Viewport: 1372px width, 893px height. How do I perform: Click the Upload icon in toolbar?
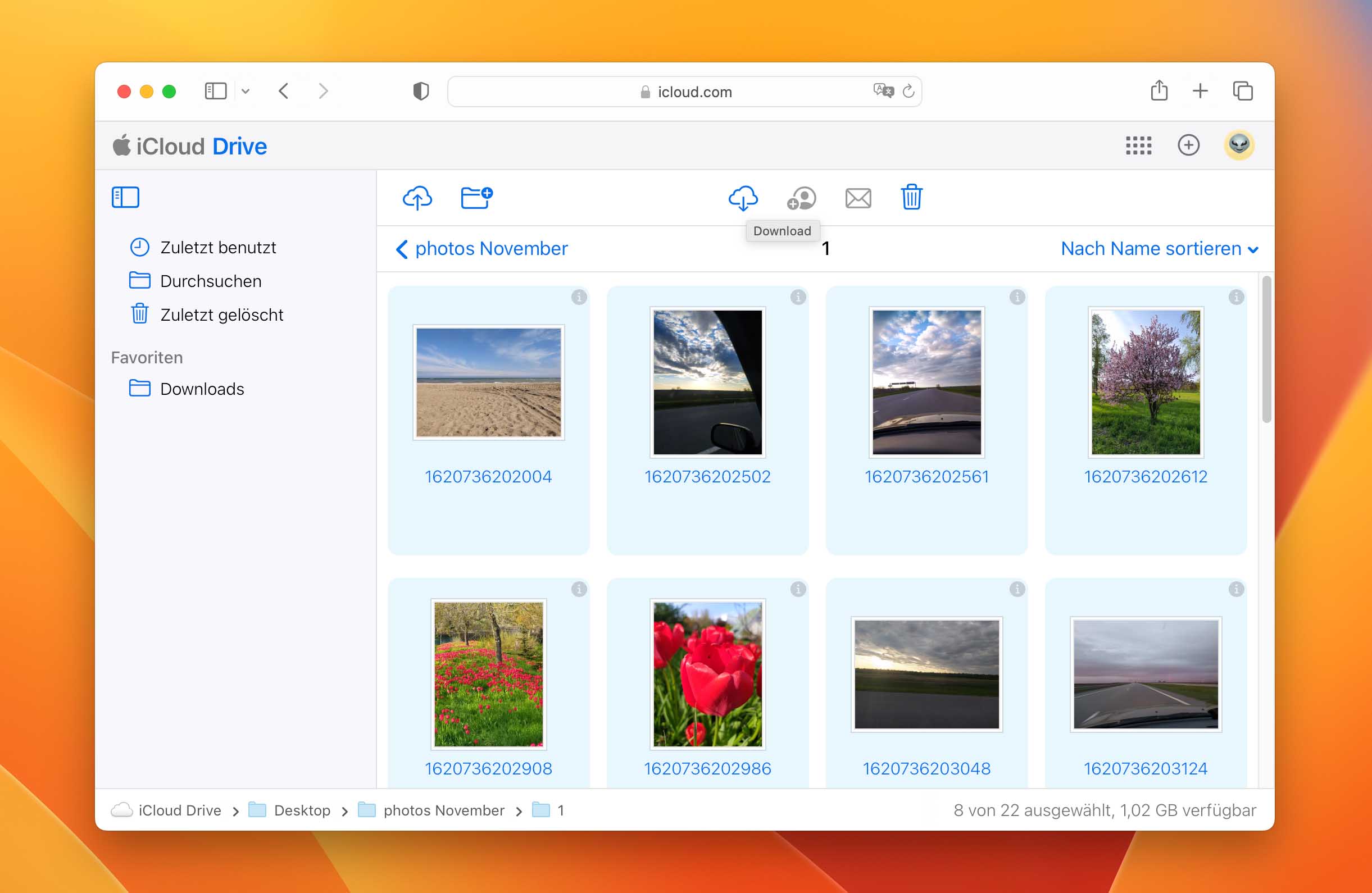[x=418, y=197]
